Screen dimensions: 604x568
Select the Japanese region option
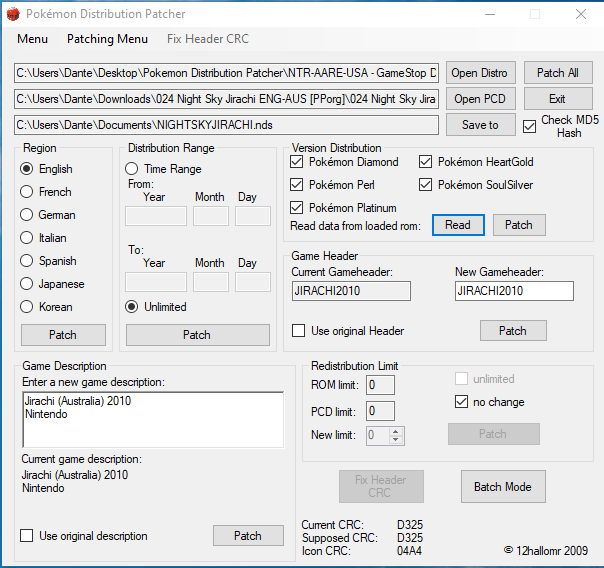click(27, 284)
